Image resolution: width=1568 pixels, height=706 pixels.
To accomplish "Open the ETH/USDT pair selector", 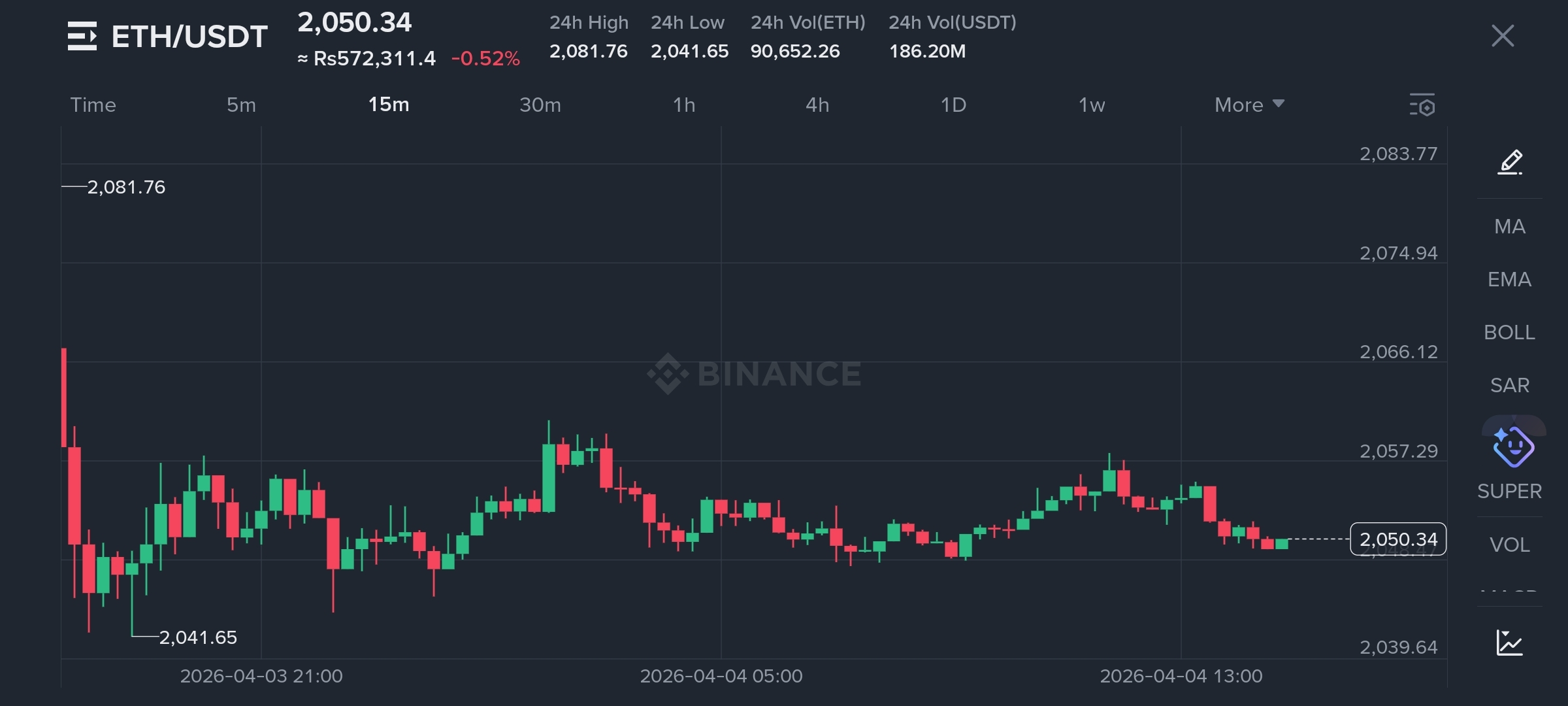I will point(189,37).
